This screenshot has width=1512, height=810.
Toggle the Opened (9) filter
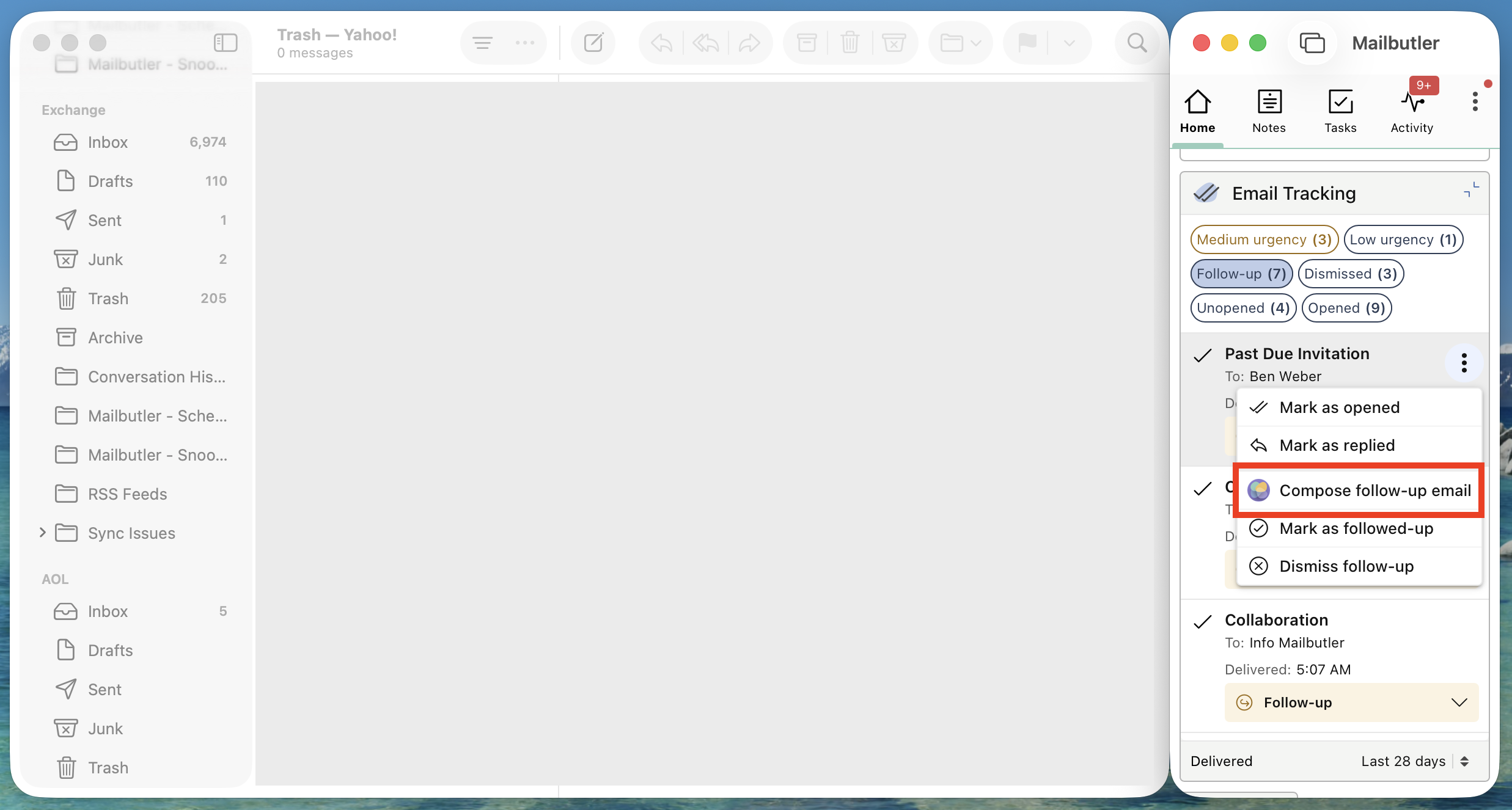[1346, 308]
